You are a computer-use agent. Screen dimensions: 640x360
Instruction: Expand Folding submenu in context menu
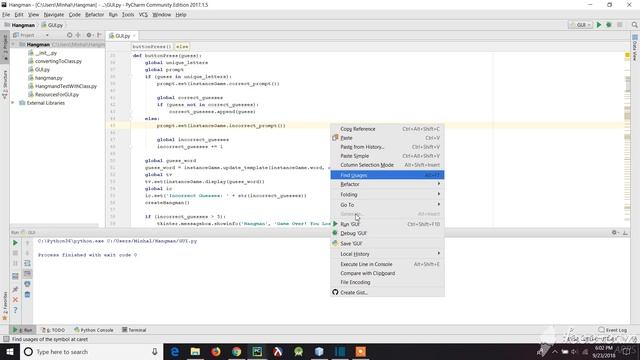pyautogui.click(x=387, y=195)
